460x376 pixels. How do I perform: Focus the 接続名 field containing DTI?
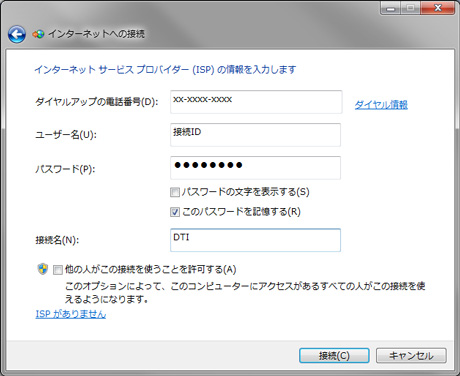[255, 240]
